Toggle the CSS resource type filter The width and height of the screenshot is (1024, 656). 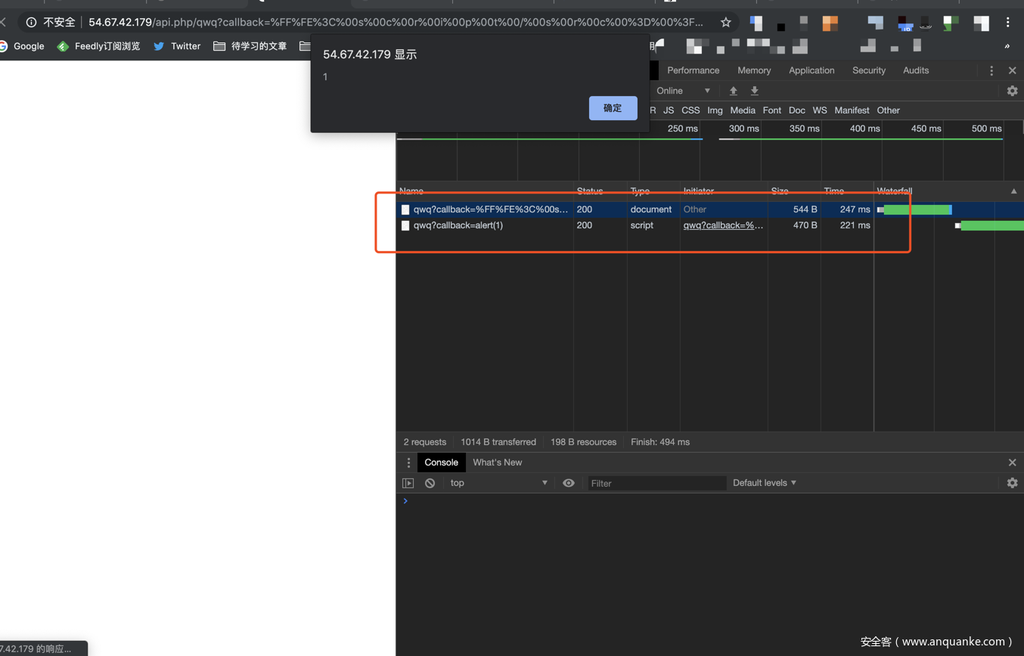pos(691,110)
